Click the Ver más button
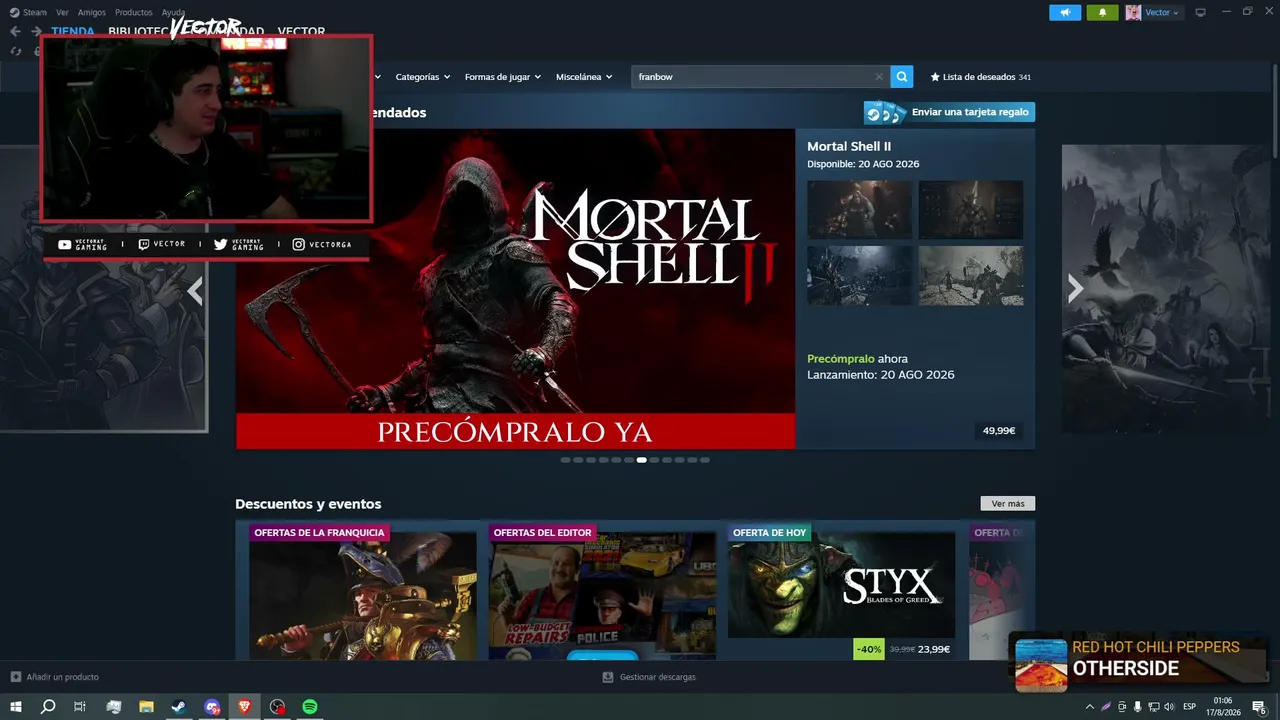The image size is (1280, 720). pyautogui.click(x=1008, y=504)
